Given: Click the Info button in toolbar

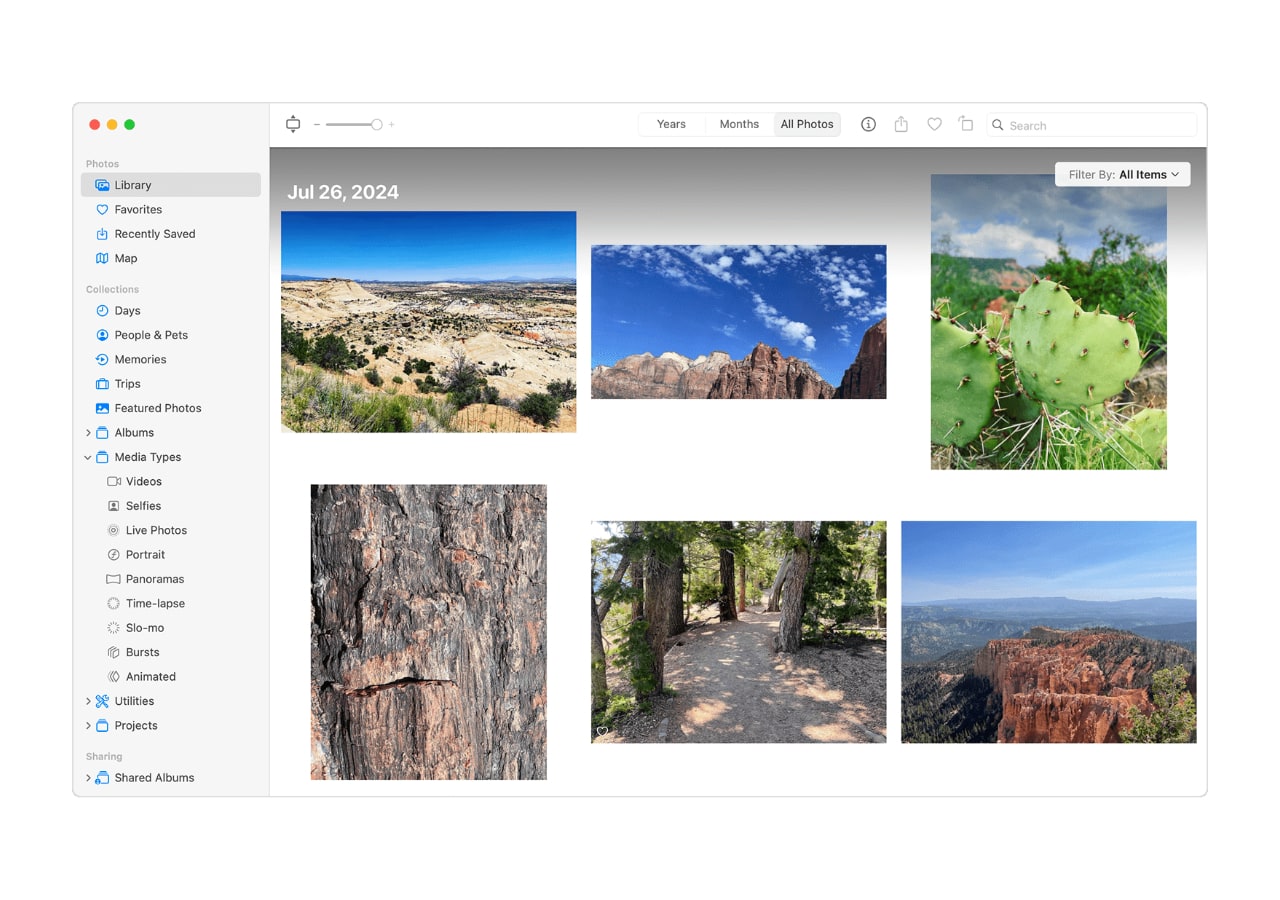Looking at the screenshot, I should point(868,124).
